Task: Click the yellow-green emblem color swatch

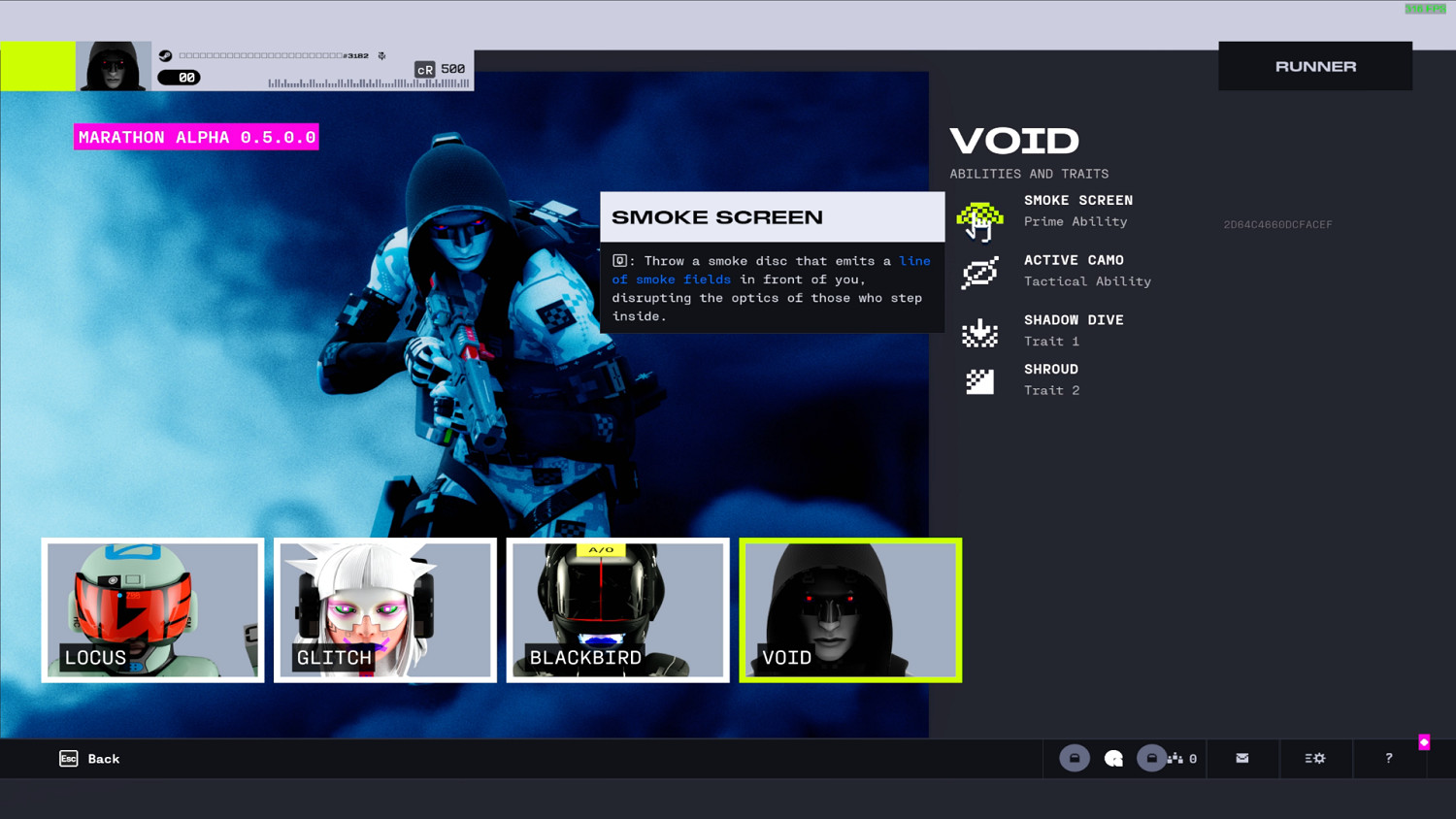Action: pyautogui.click(x=38, y=66)
